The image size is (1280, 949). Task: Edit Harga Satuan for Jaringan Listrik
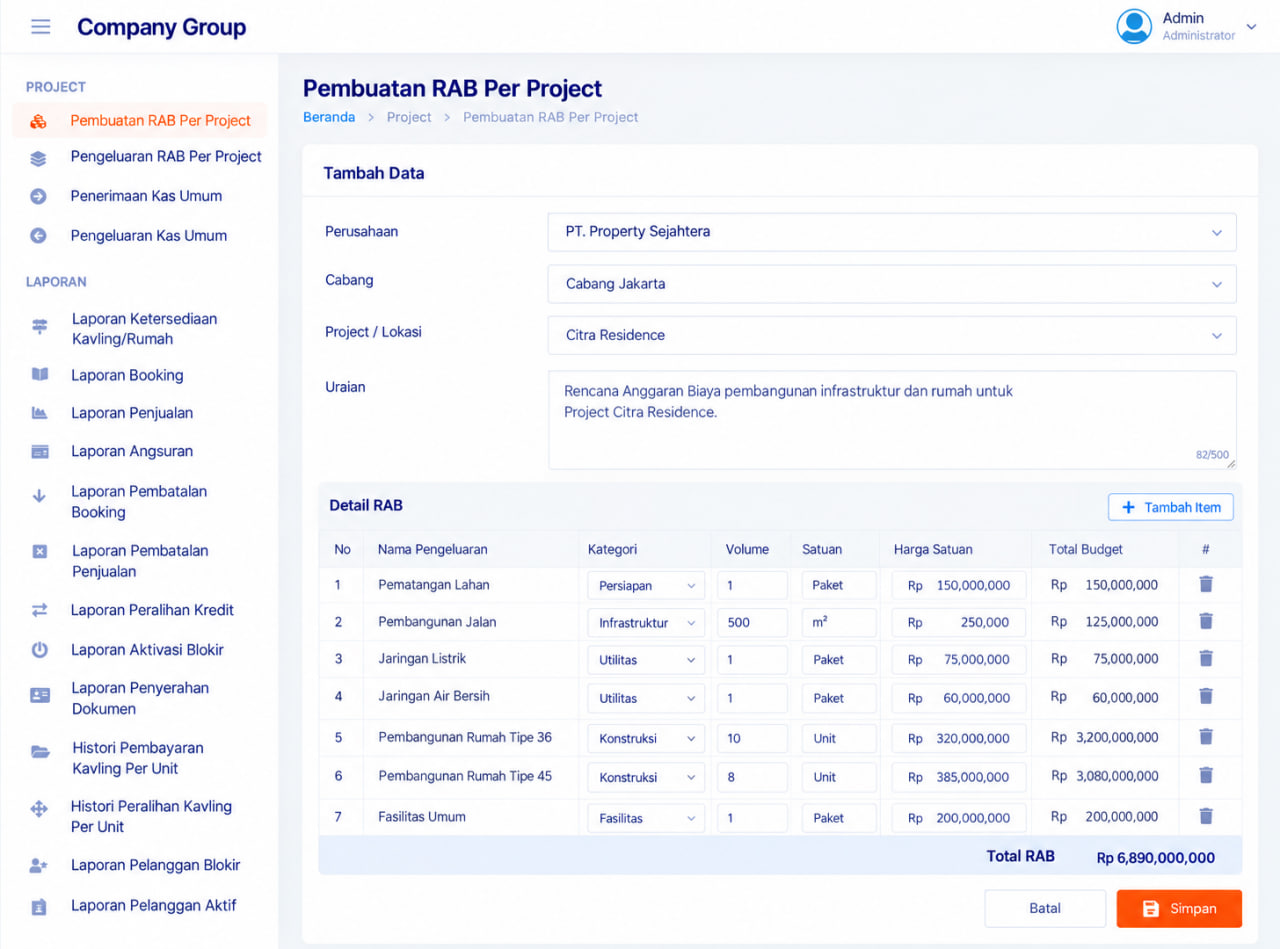[x=959, y=660]
